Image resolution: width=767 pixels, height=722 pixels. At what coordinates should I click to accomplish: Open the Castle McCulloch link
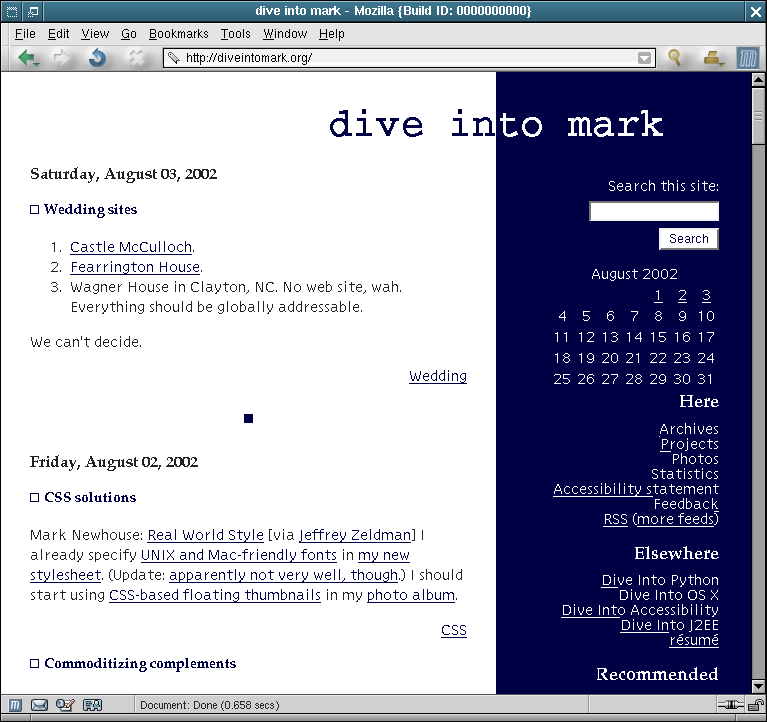(131, 247)
